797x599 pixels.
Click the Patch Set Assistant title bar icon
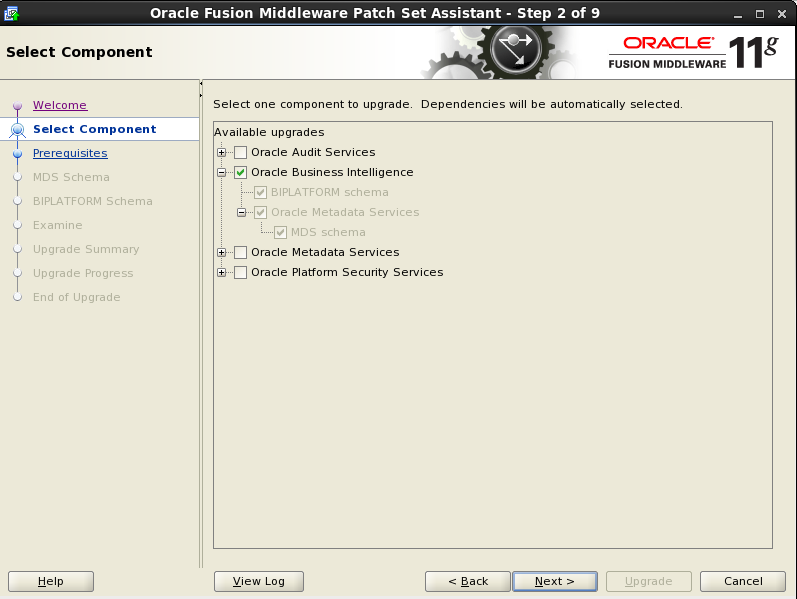pyautogui.click(x=11, y=13)
